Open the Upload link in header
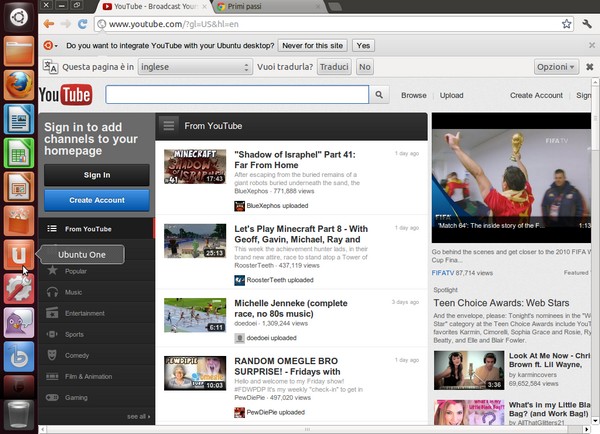Image resolution: width=600 pixels, height=434 pixels. [x=452, y=95]
